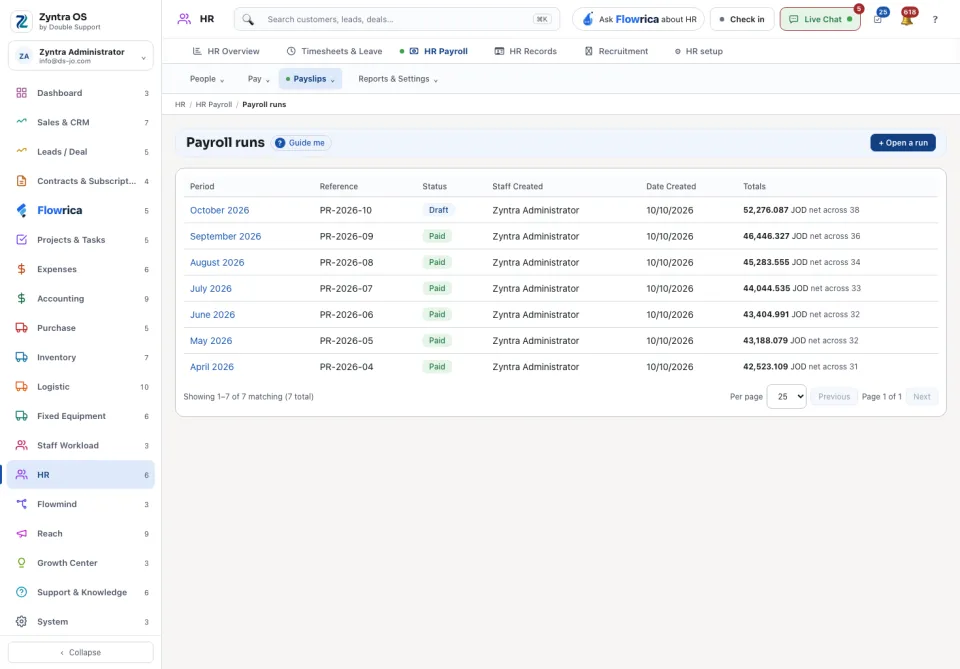Click the Guide me question icon
Image resolution: width=960 pixels, height=669 pixels.
click(x=280, y=143)
